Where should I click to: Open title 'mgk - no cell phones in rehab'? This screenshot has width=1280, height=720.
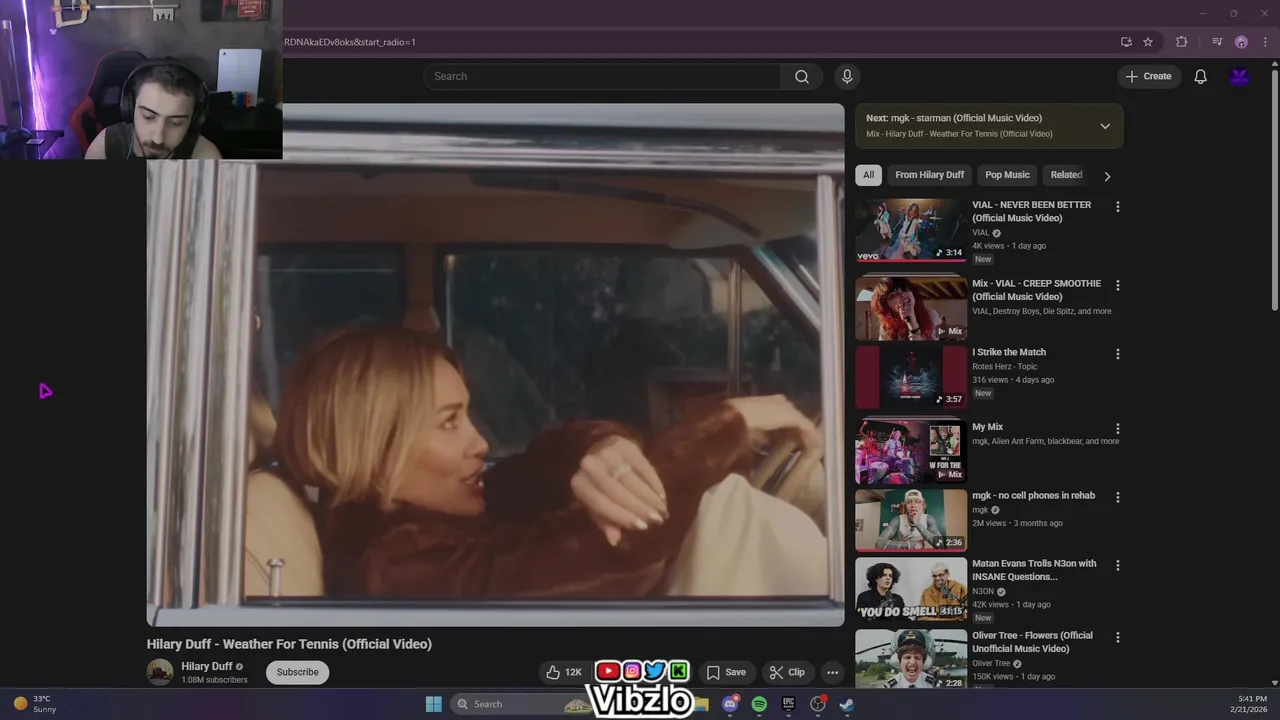coord(1034,496)
